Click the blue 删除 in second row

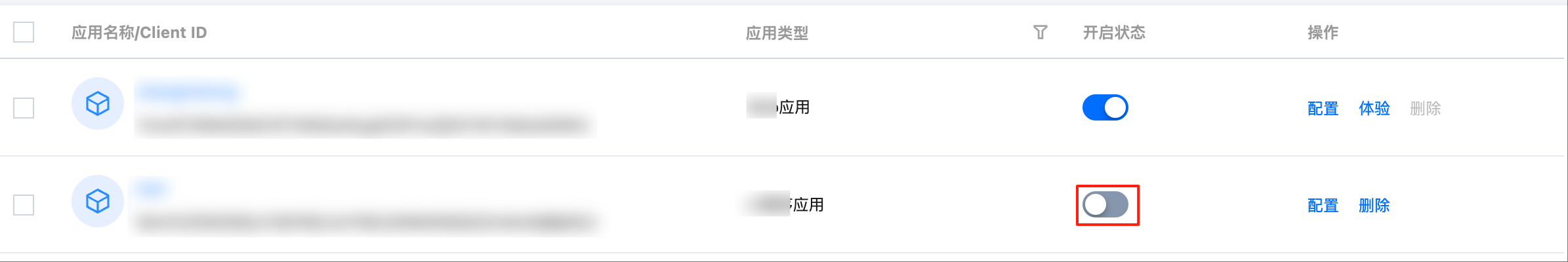click(x=1374, y=206)
